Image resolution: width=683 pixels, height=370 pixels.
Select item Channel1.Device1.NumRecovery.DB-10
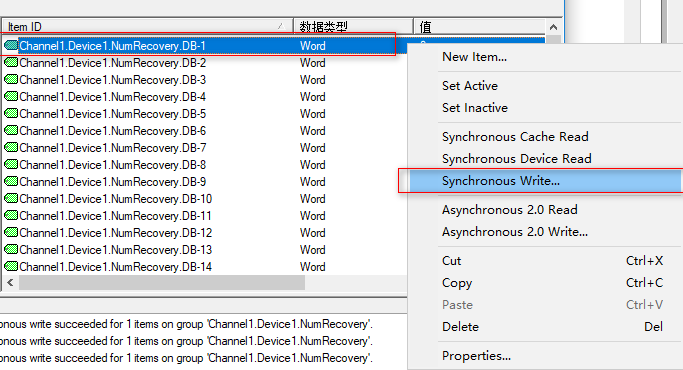click(115, 198)
